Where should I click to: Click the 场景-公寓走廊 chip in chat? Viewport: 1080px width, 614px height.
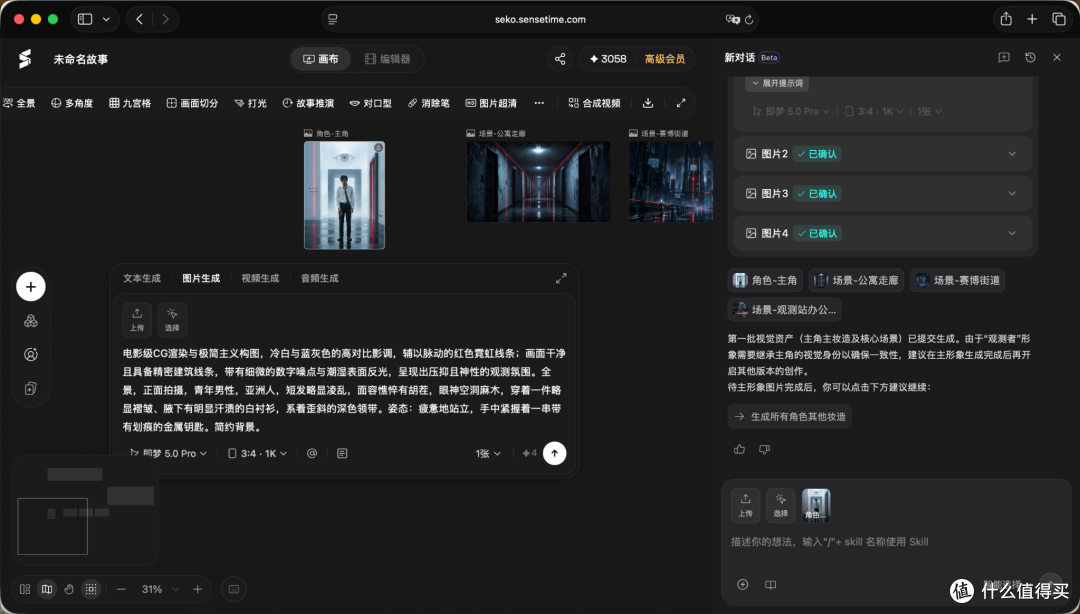pos(856,280)
